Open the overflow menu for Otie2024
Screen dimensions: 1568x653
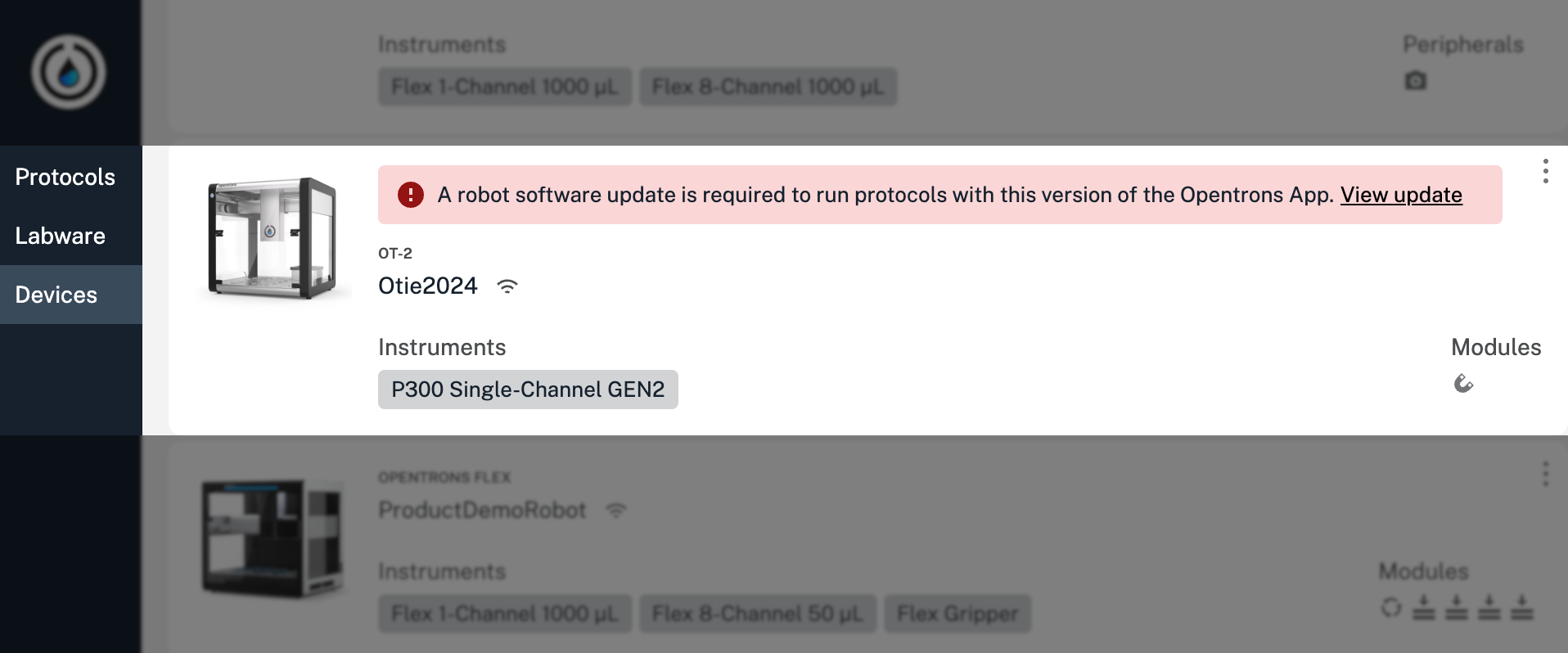tap(1545, 172)
